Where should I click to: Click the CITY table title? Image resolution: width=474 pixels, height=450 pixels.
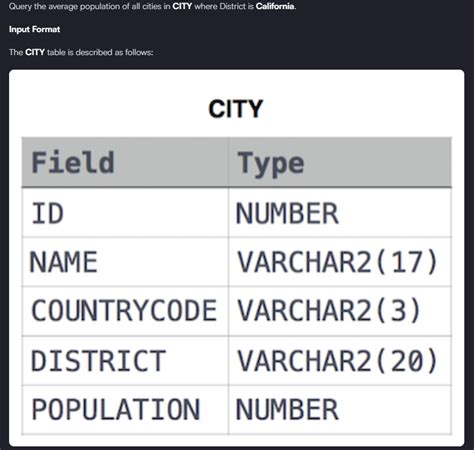pyautogui.click(x=236, y=109)
